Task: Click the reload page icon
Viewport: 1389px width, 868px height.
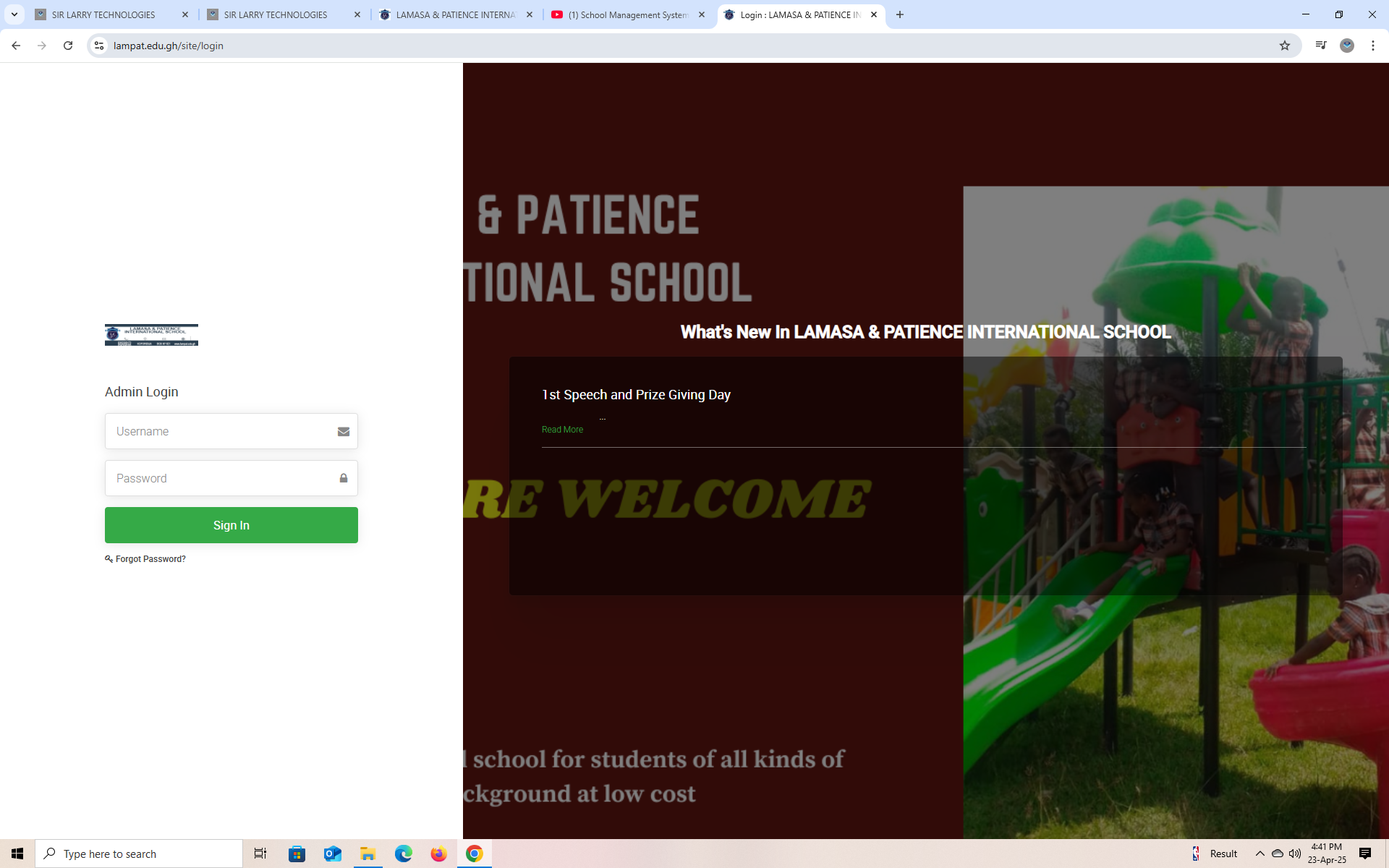Action: [x=68, y=46]
